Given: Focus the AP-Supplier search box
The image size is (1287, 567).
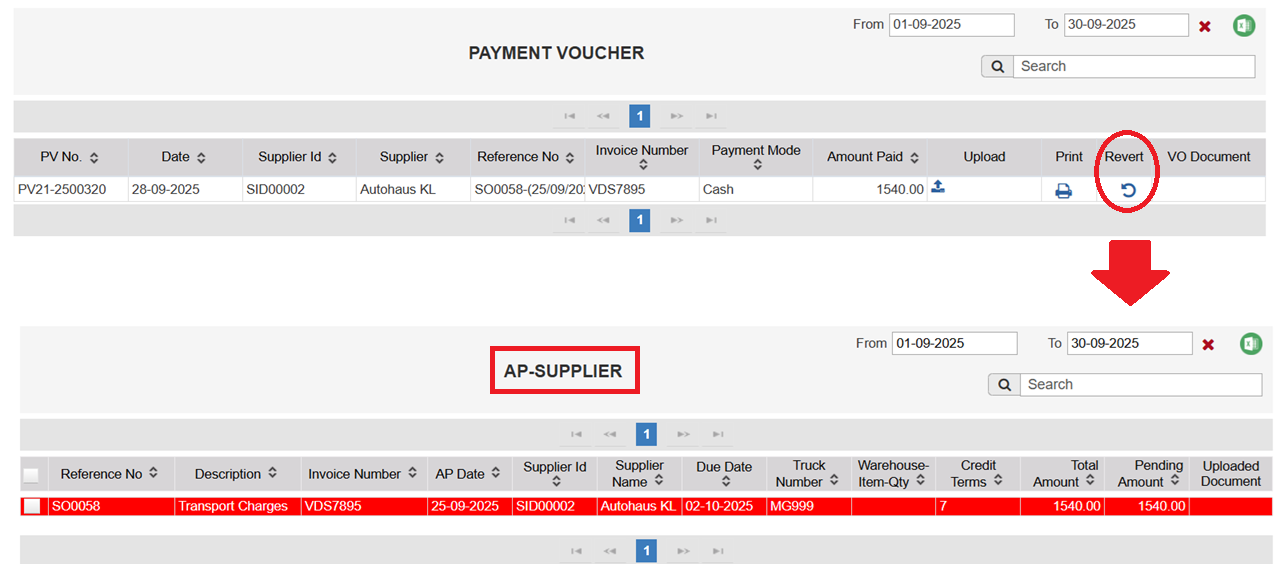Looking at the screenshot, I should tap(1141, 384).
